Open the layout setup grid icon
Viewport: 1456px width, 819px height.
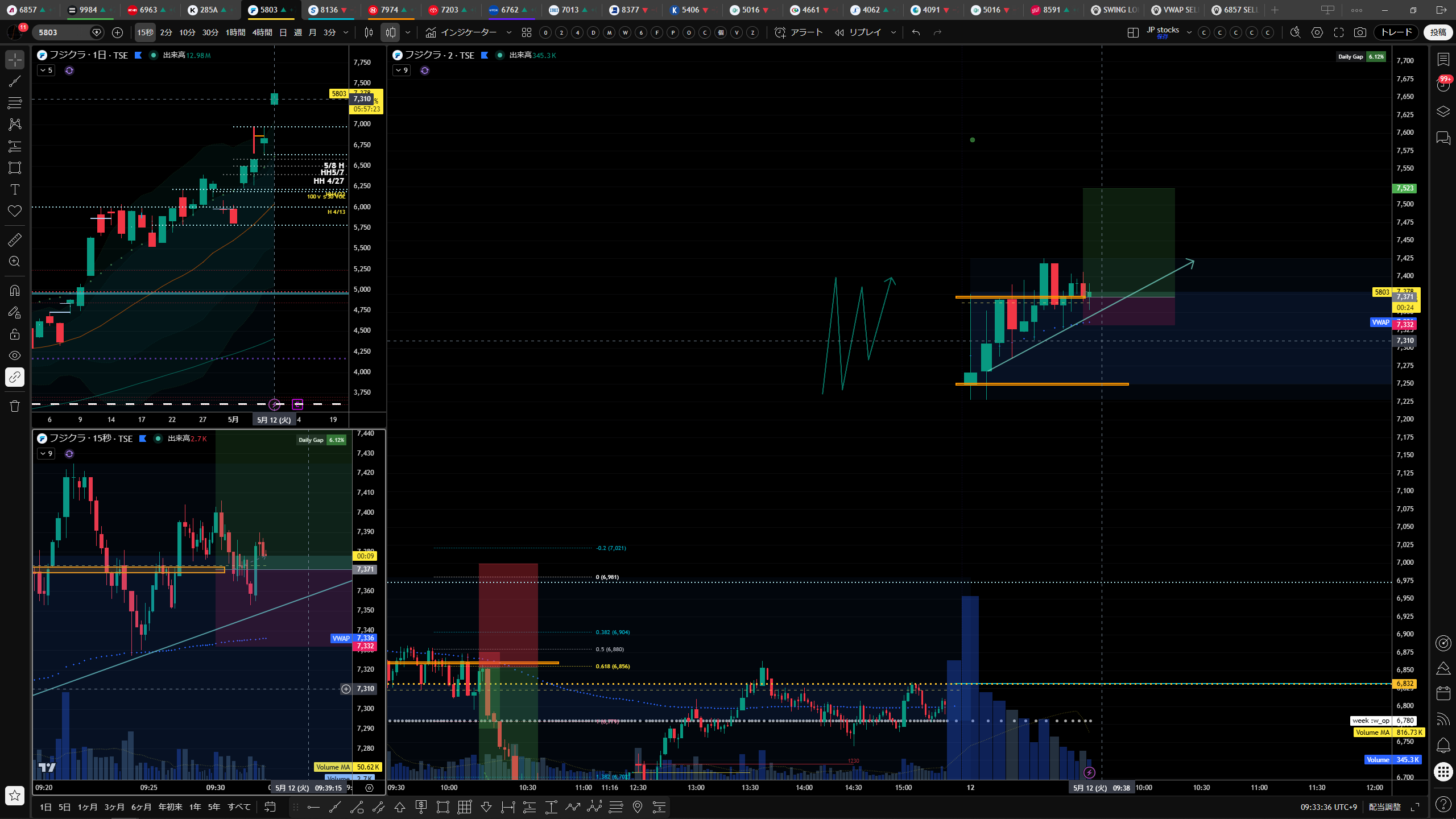[x=1133, y=32]
